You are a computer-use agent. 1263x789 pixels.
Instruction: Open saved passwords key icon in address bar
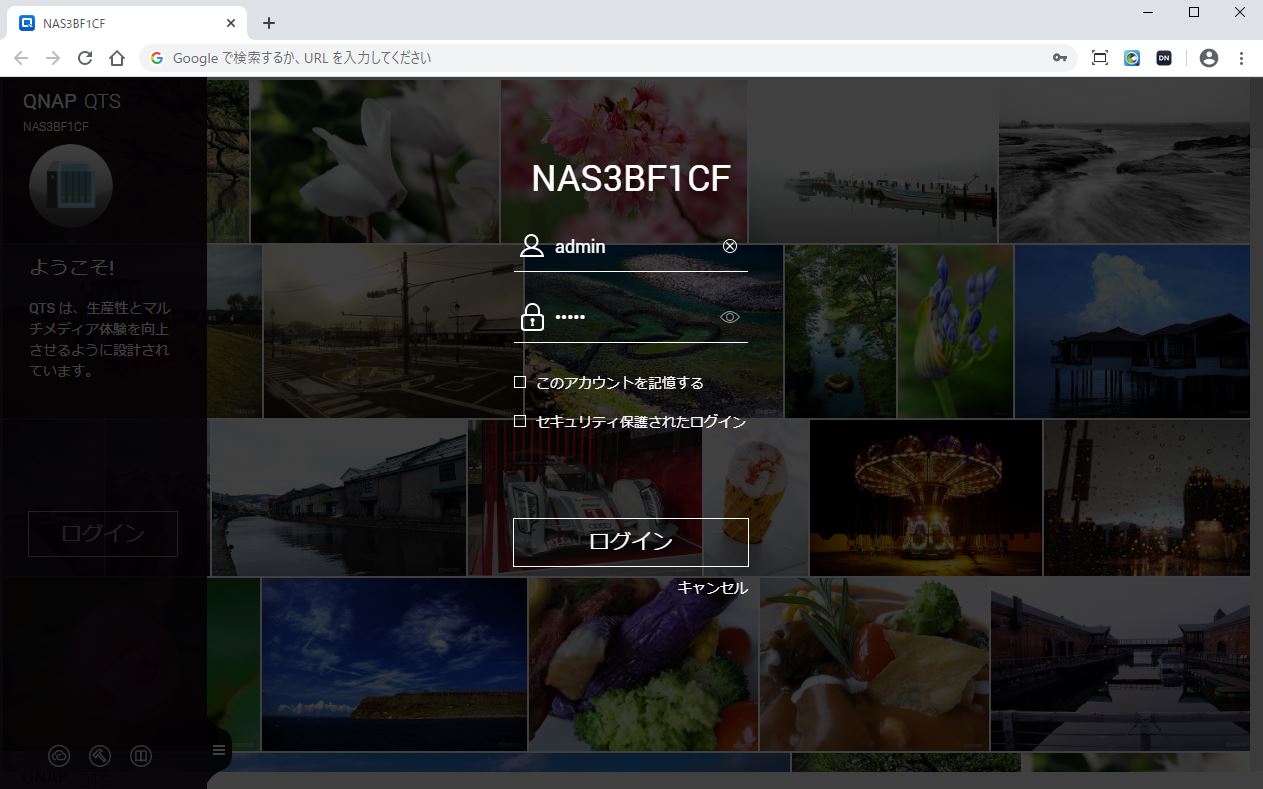pos(1060,58)
